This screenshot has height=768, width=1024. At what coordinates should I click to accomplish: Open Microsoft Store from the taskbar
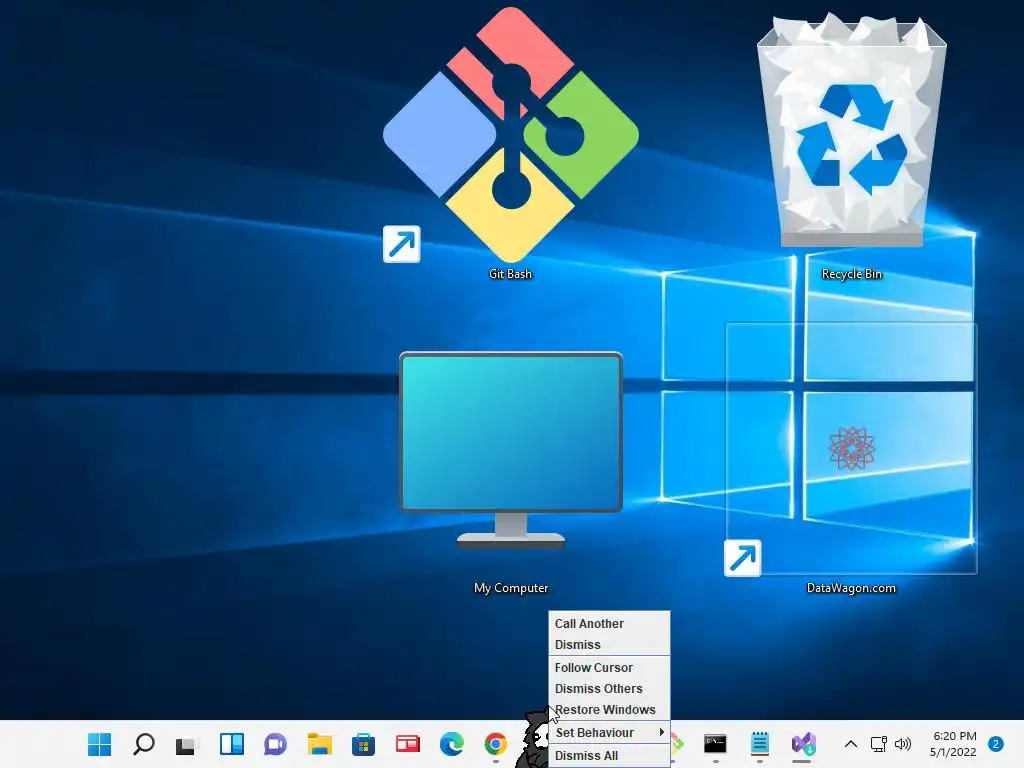(364, 744)
